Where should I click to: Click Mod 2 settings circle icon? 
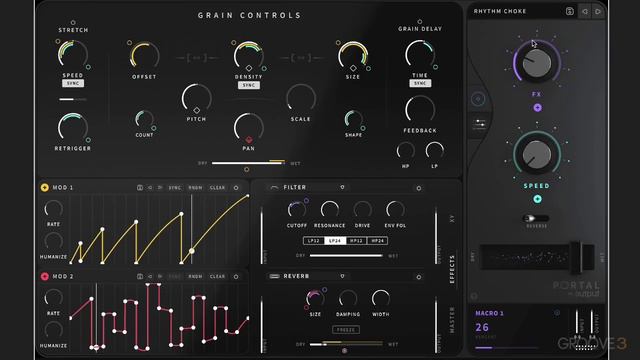(x=236, y=276)
